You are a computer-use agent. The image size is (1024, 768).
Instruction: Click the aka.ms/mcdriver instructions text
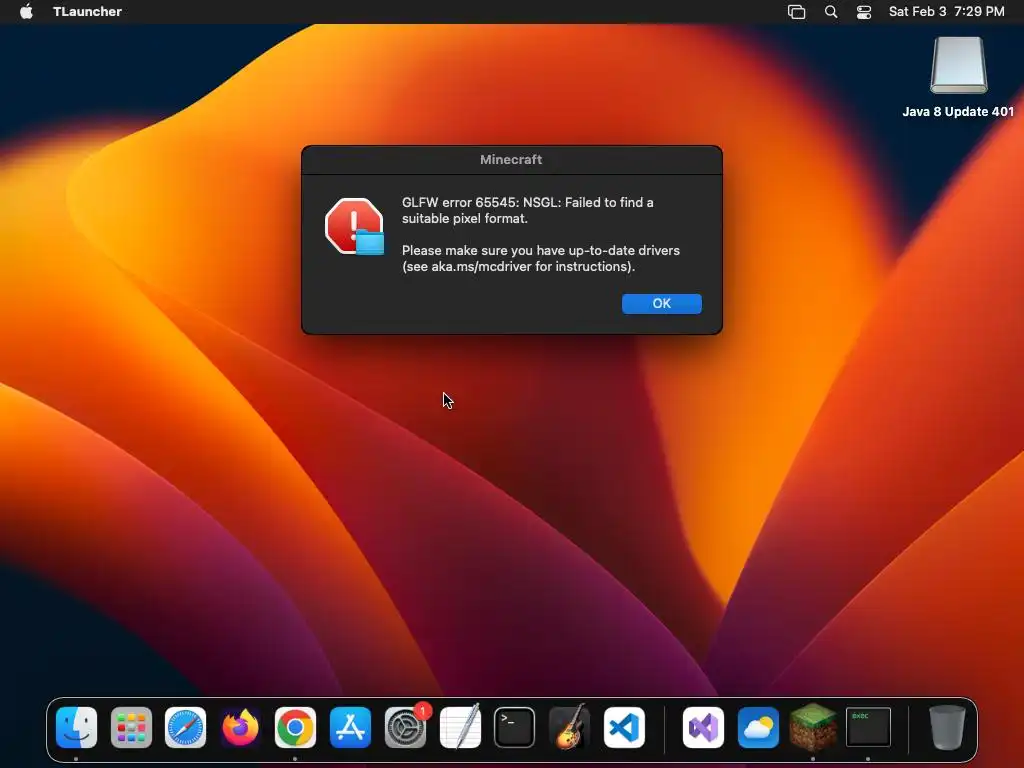541,259
